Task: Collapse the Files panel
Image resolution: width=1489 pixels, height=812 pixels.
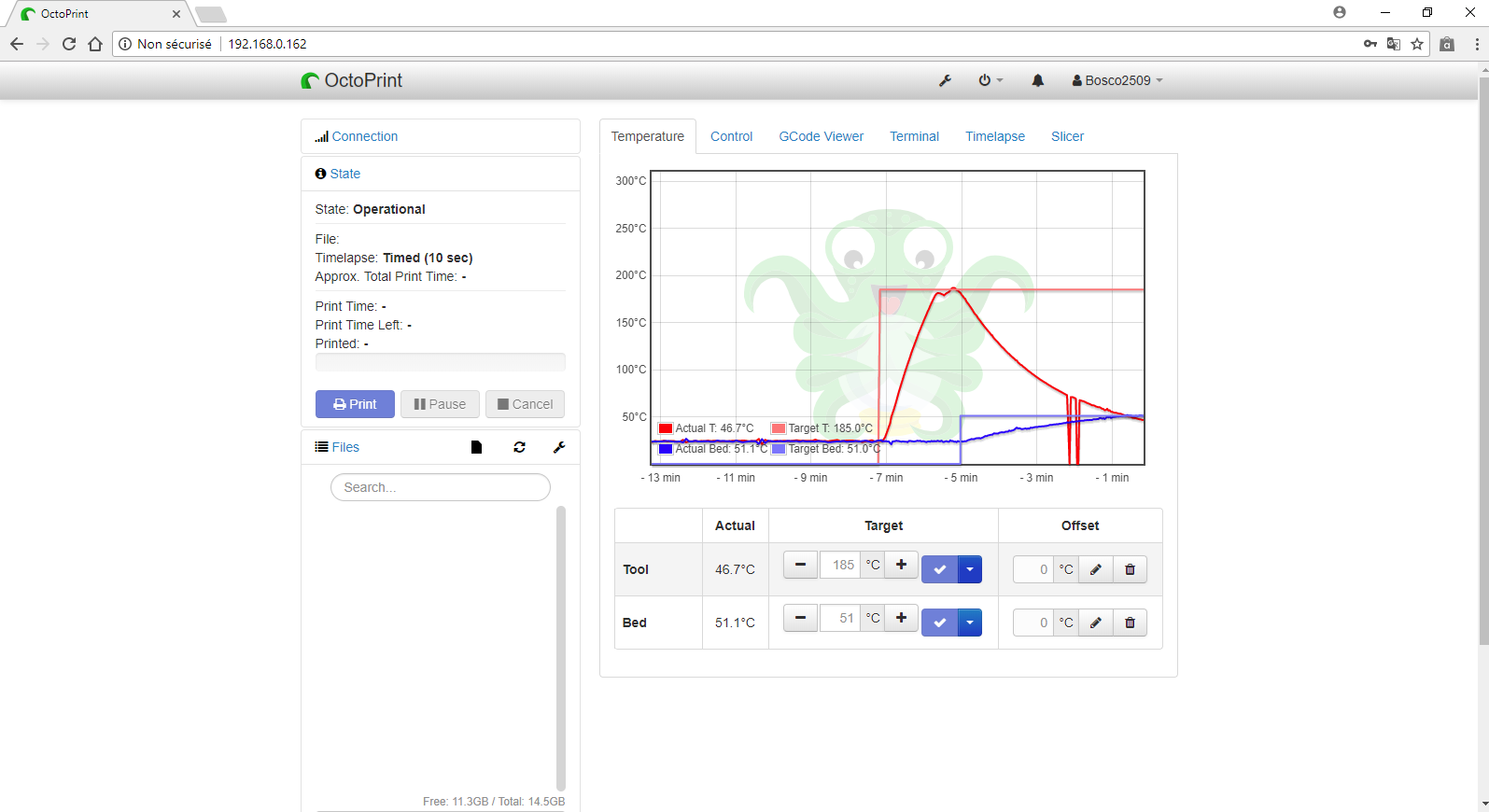Action: 345,447
